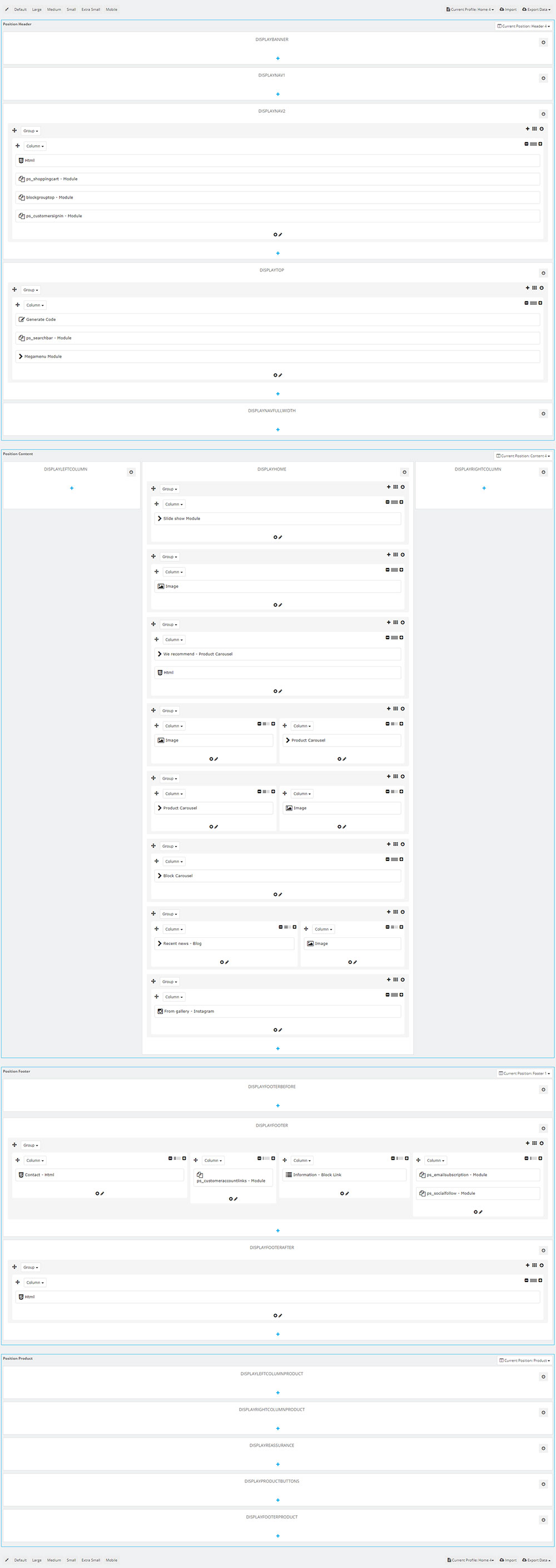Click plus icon under DISPLAYBANNER
The height and width of the screenshot is (1568, 556).
pyautogui.click(x=278, y=58)
